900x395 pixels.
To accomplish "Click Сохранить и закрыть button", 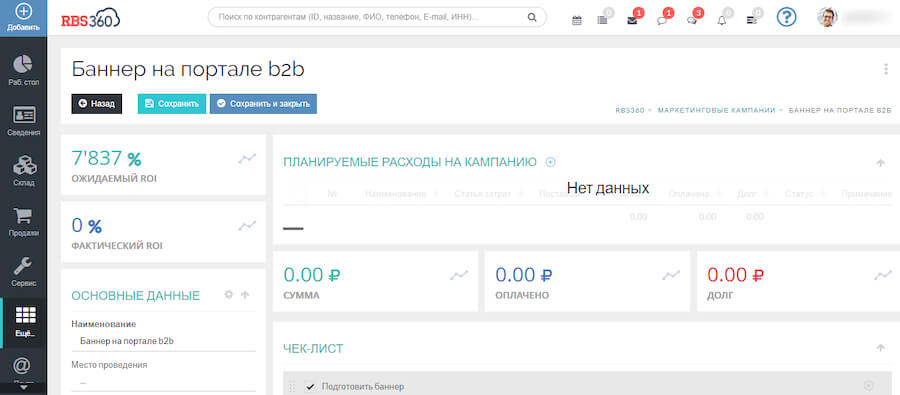I will tap(263, 104).
